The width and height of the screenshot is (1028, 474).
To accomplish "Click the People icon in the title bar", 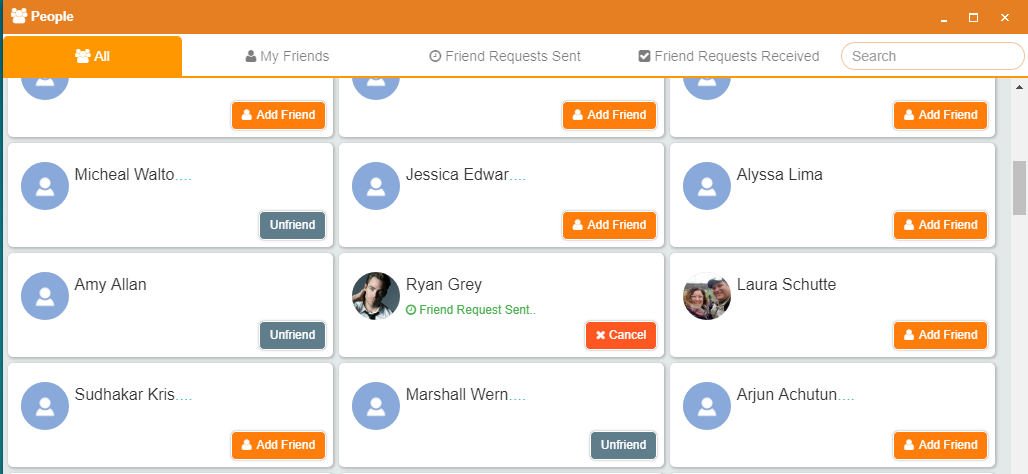I will pos(18,17).
